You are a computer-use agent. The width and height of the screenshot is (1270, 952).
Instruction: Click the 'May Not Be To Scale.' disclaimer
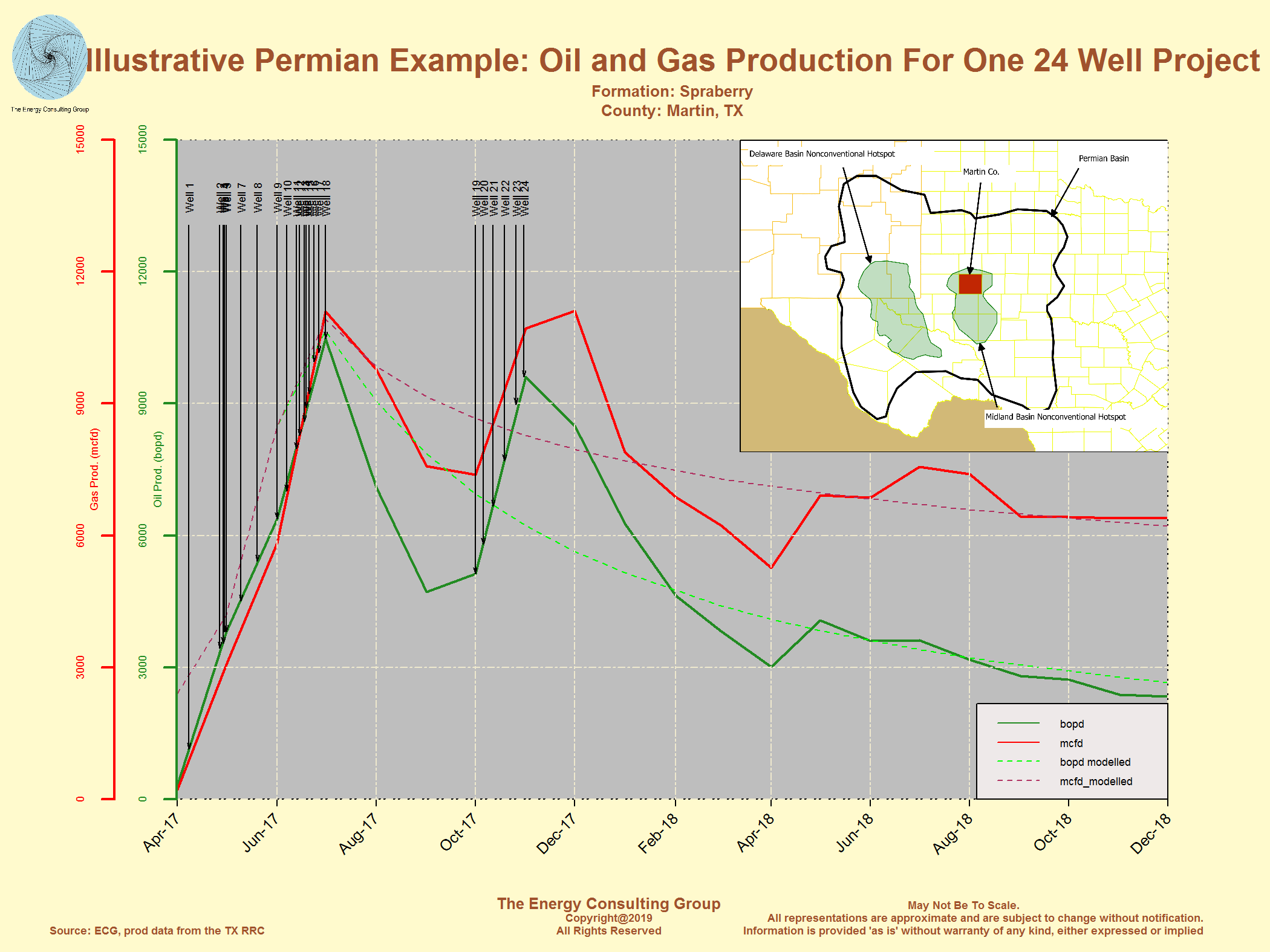(x=963, y=905)
